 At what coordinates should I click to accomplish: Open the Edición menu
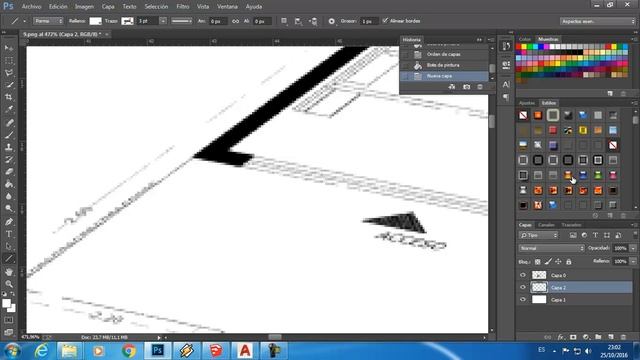pyautogui.click(x=58, y=7)
